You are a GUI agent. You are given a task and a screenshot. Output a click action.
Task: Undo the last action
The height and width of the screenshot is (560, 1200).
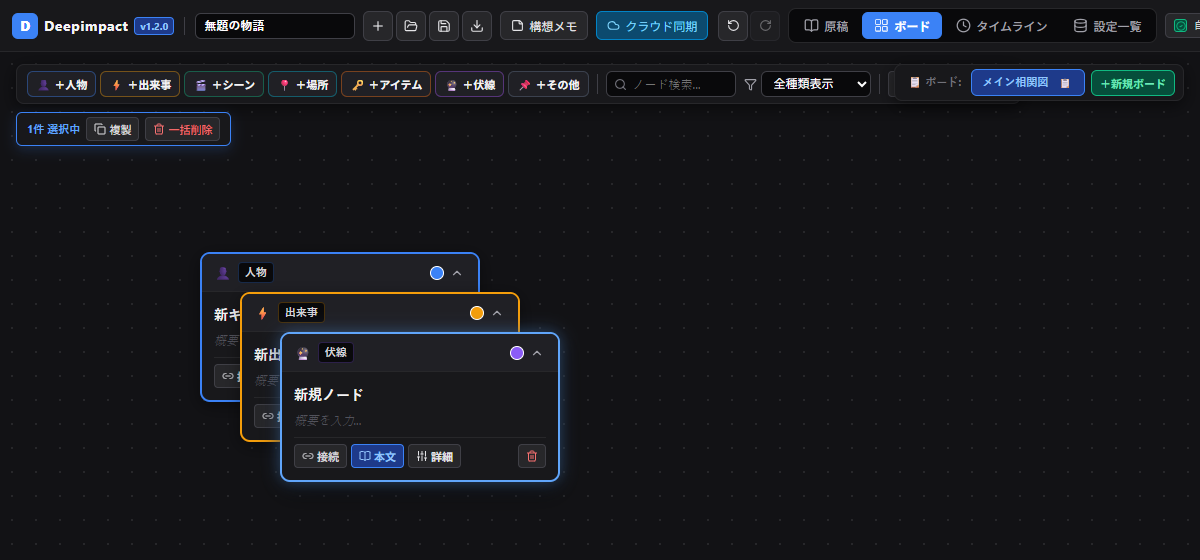(x=733, y=26)
